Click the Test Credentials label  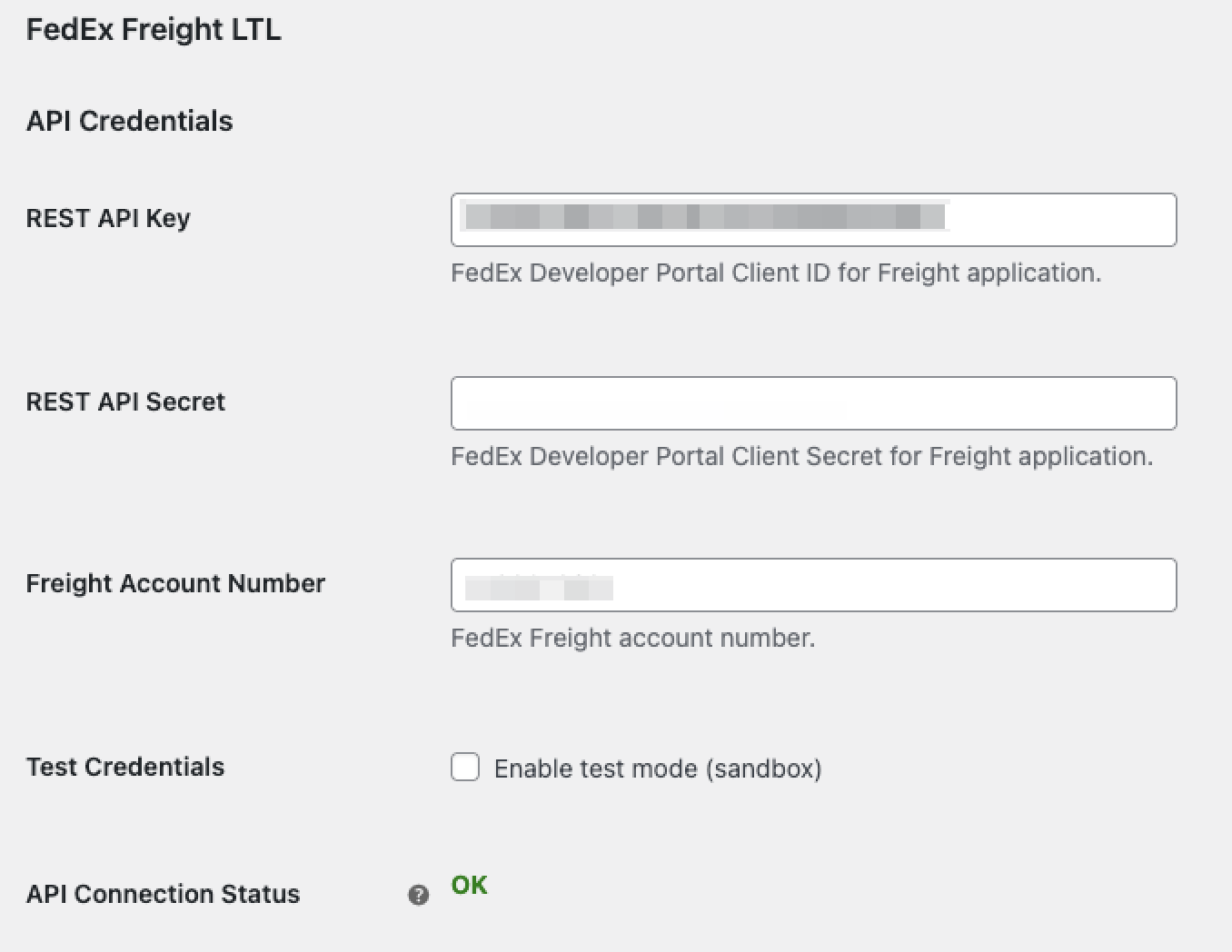tap(125, 767)
